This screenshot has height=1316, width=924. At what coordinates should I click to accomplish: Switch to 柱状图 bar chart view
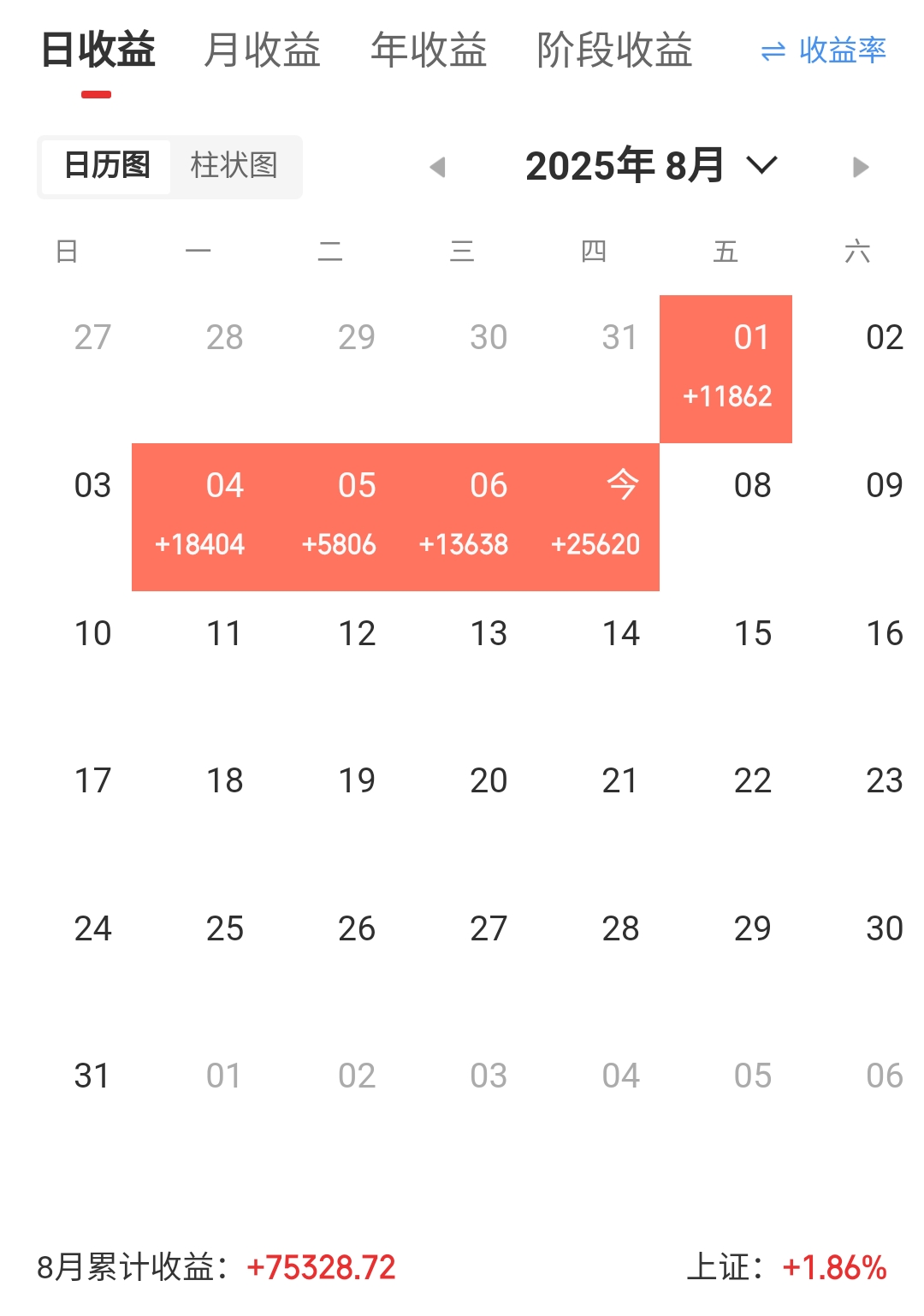(234, 165)
